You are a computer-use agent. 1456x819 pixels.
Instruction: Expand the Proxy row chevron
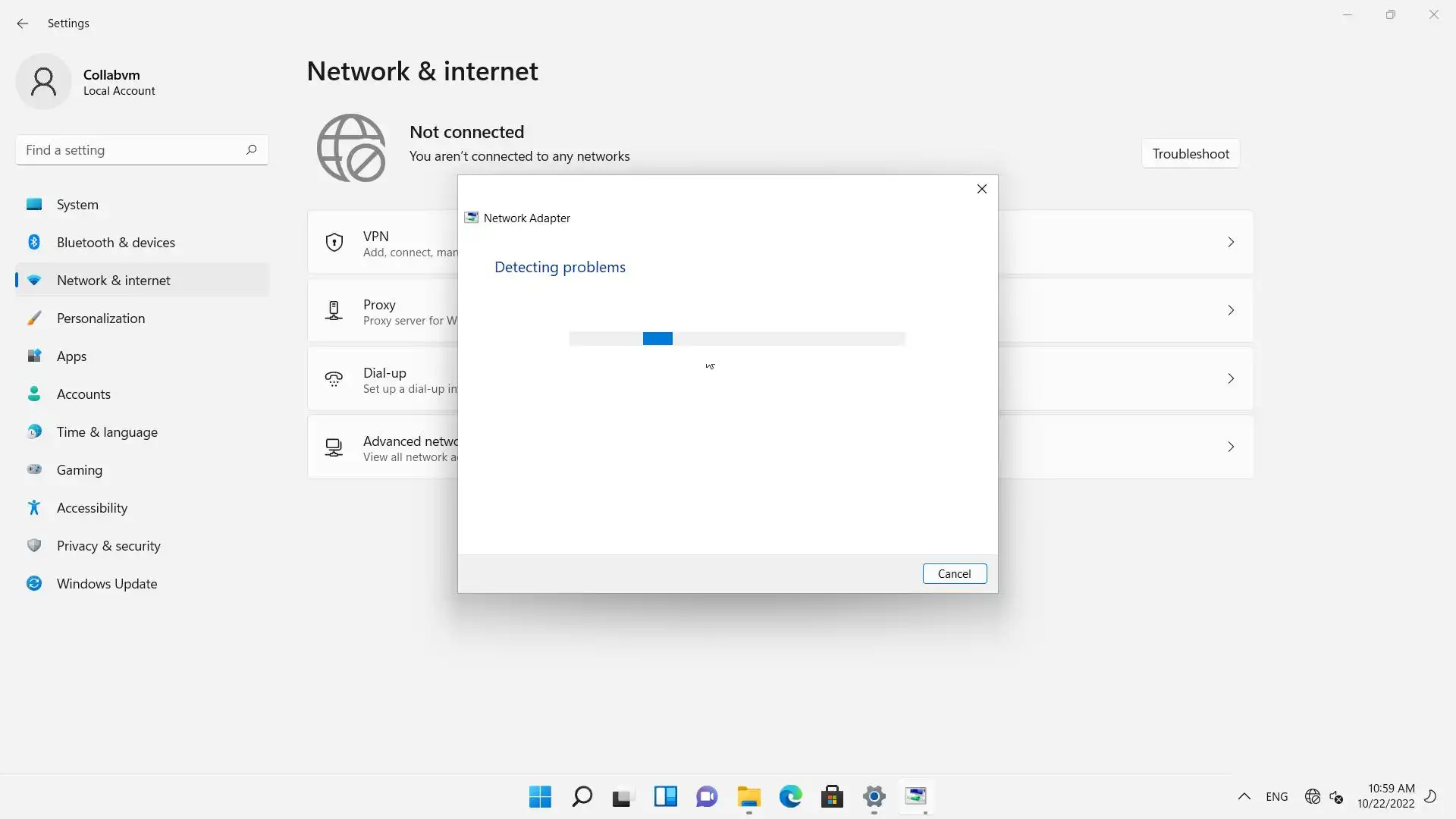point(1231,310)
